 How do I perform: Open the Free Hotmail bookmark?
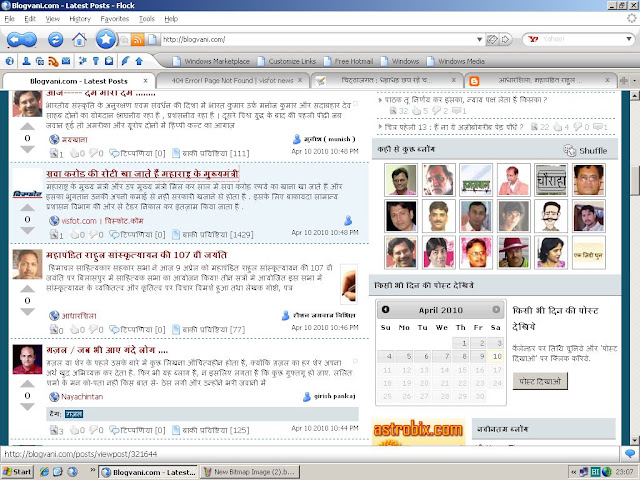pos(349,61)
